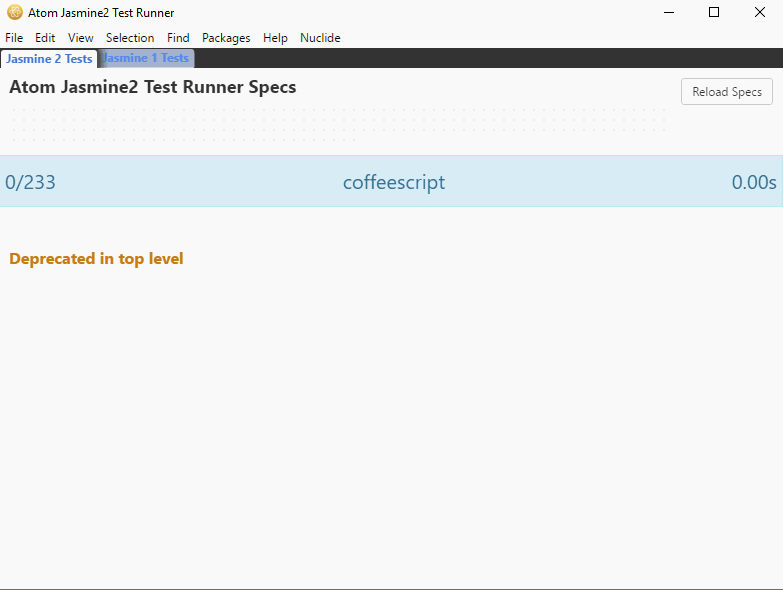Screen dimensions: 783x590
Task: Open the Edit menu
Action: coord(45,38)
